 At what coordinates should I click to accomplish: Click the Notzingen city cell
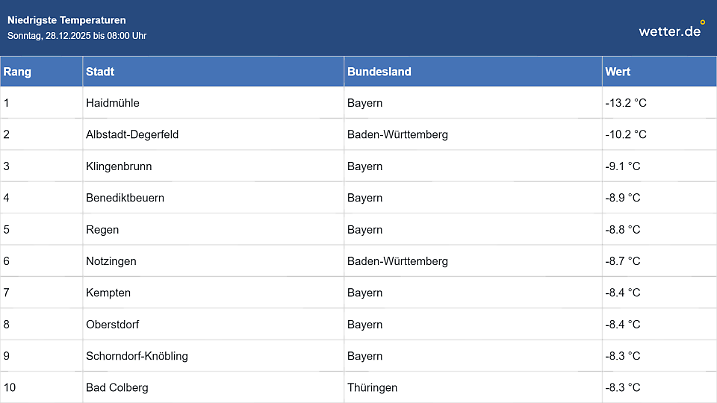111,261
